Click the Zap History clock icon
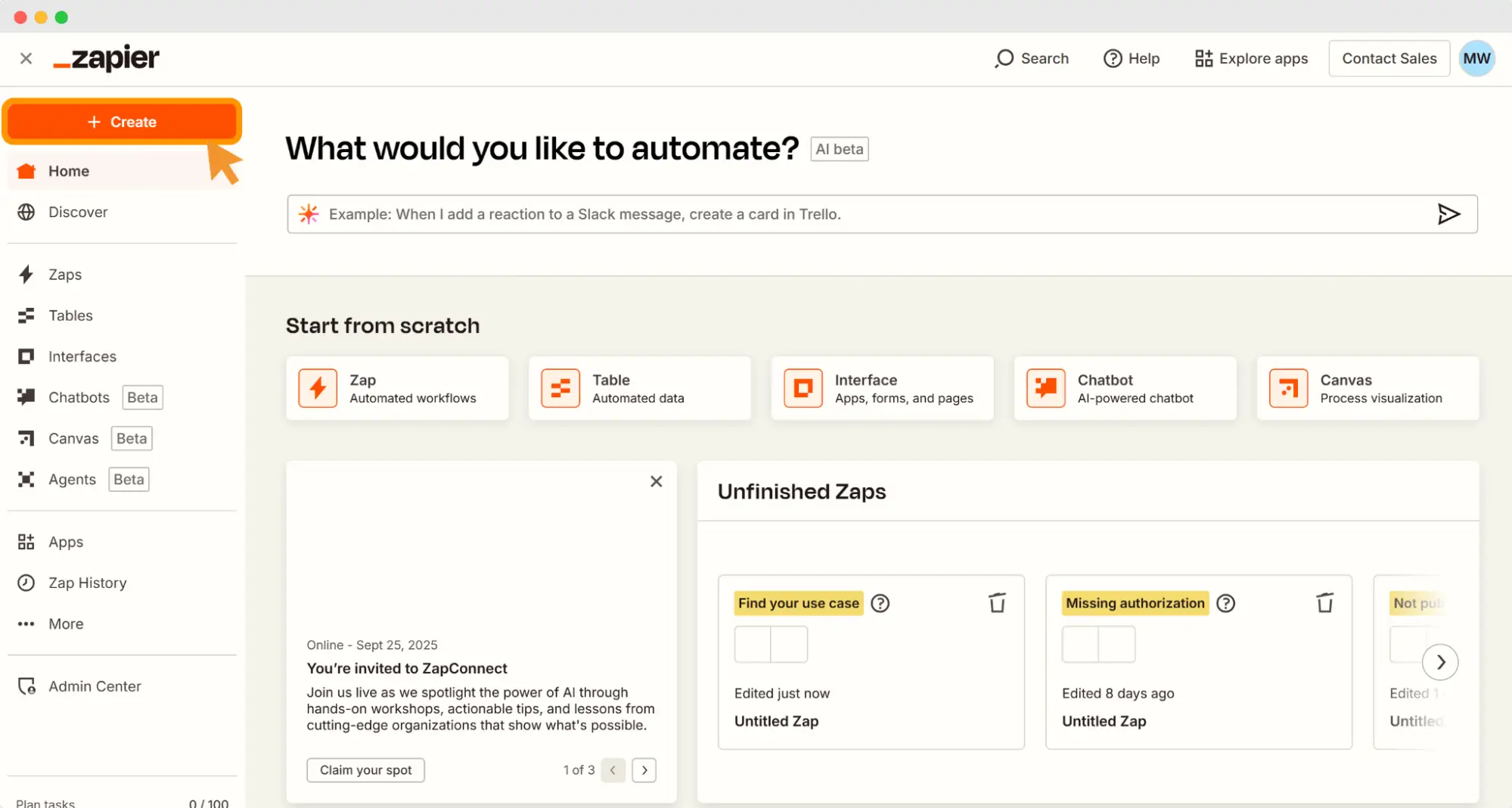The height and width of the screenshot is (808, 1512). tap(26, 583)
